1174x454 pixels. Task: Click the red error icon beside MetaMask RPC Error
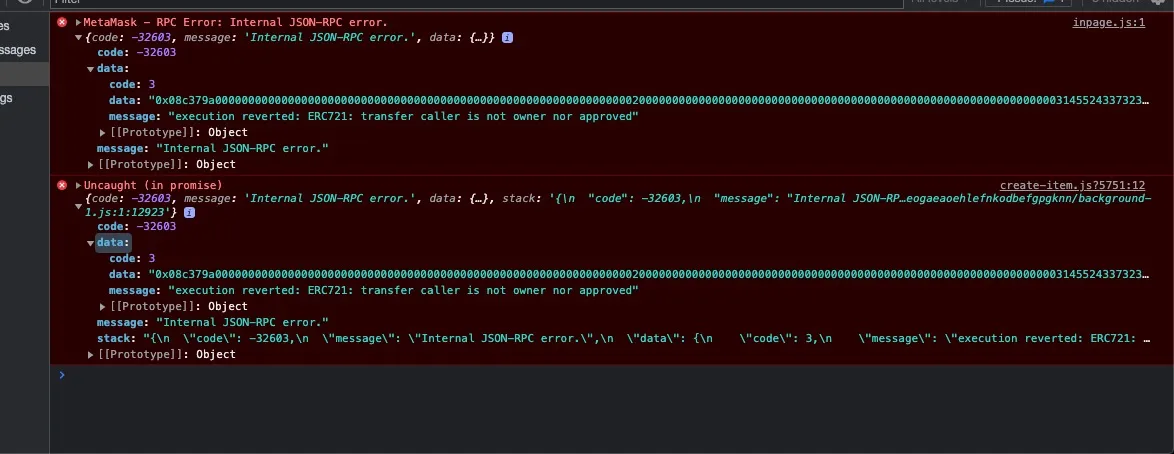[62, 22]
